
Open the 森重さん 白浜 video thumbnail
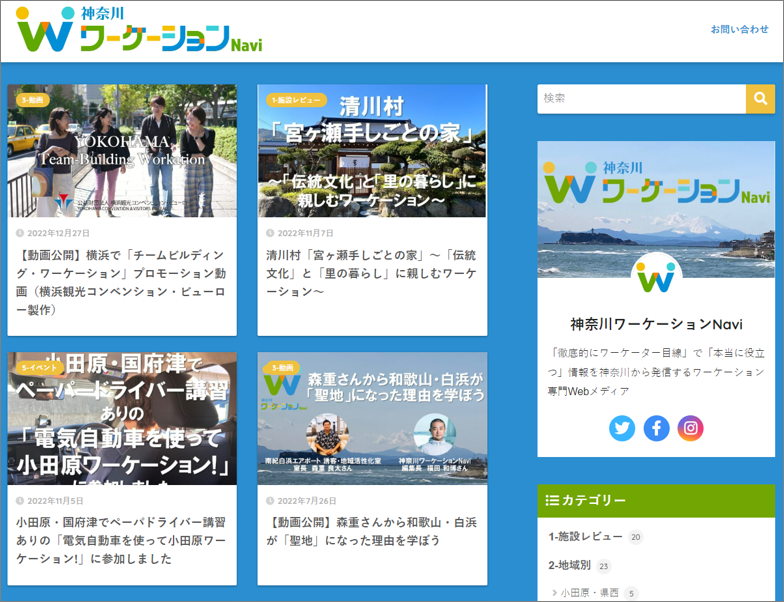coord(372,418)
